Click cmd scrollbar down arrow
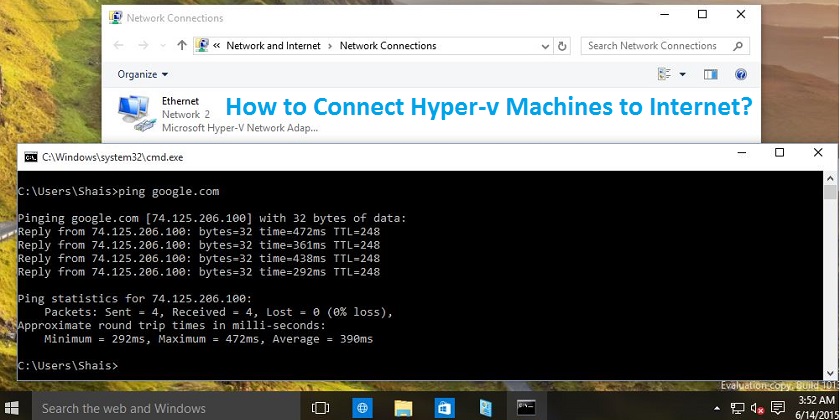This screenshot has width=840, height=420. pos(830,373)
